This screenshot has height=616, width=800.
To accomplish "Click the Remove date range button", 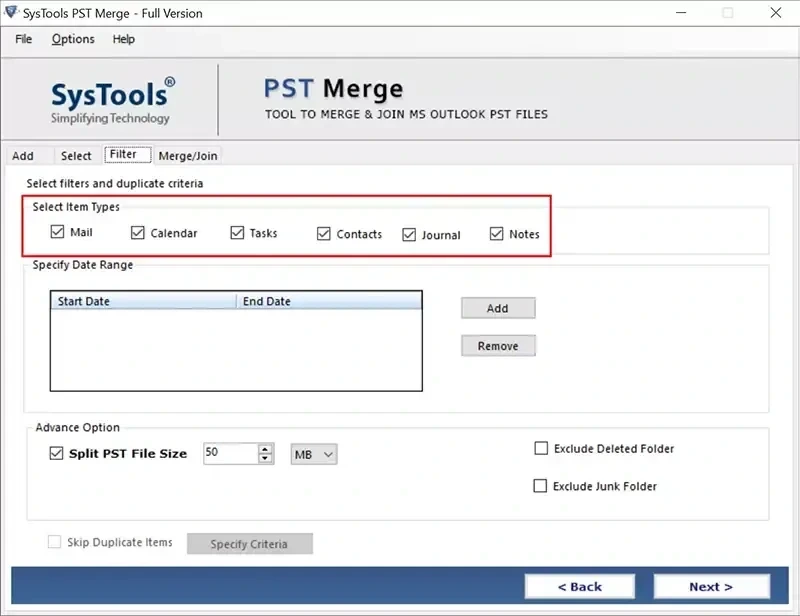I will click(x=498, y=346).
